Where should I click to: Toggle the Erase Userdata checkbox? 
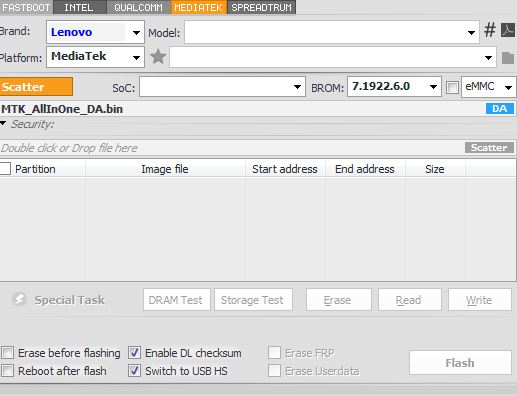274,370
